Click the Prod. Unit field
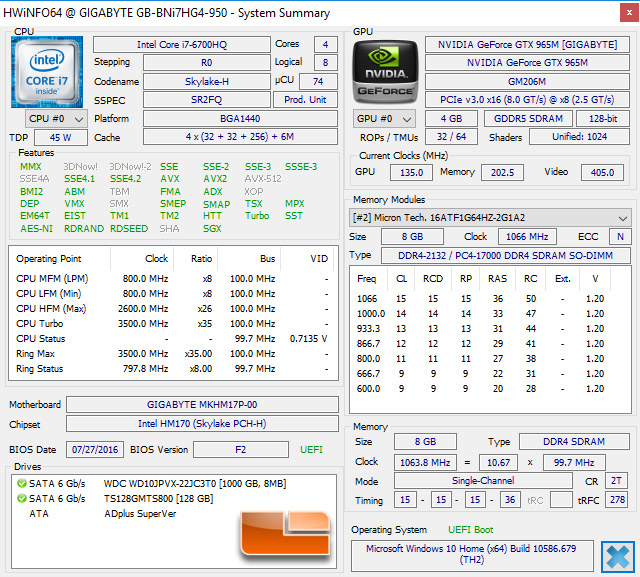The image size is (640, 577). point(305,100)
